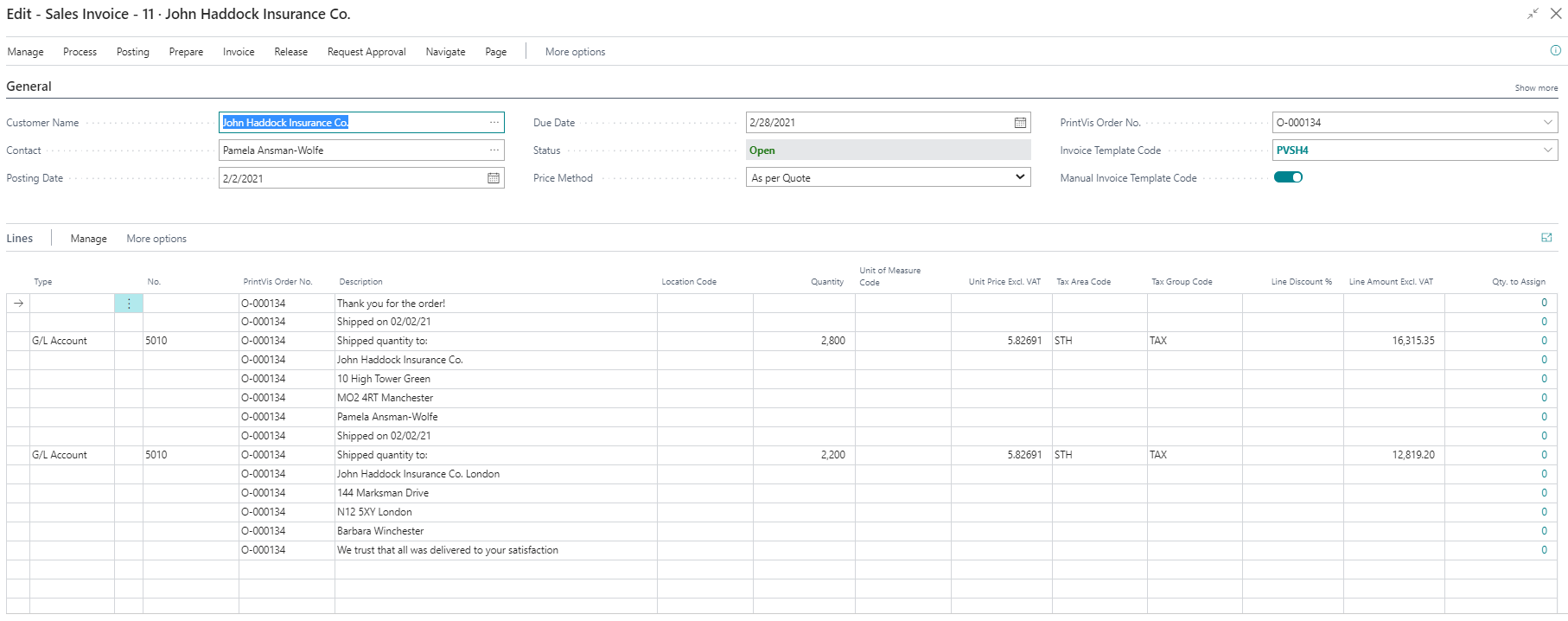Click the Tax Group Code column header

(1182, 282)
